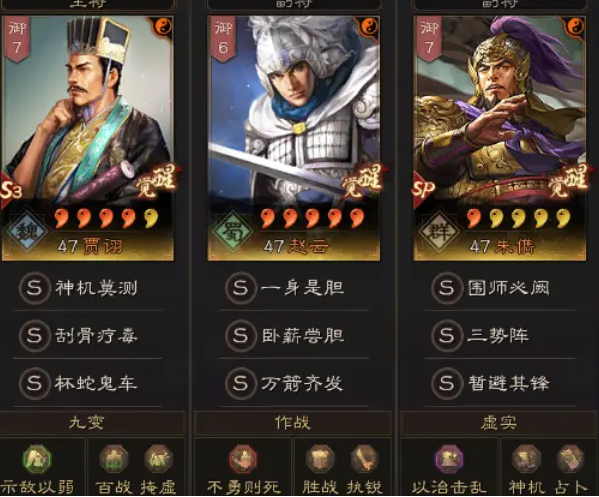The height and width of the screenshot is (497, 599).
Task: Click the 不勇则死 red tactic icon
Action: point(243,458)
